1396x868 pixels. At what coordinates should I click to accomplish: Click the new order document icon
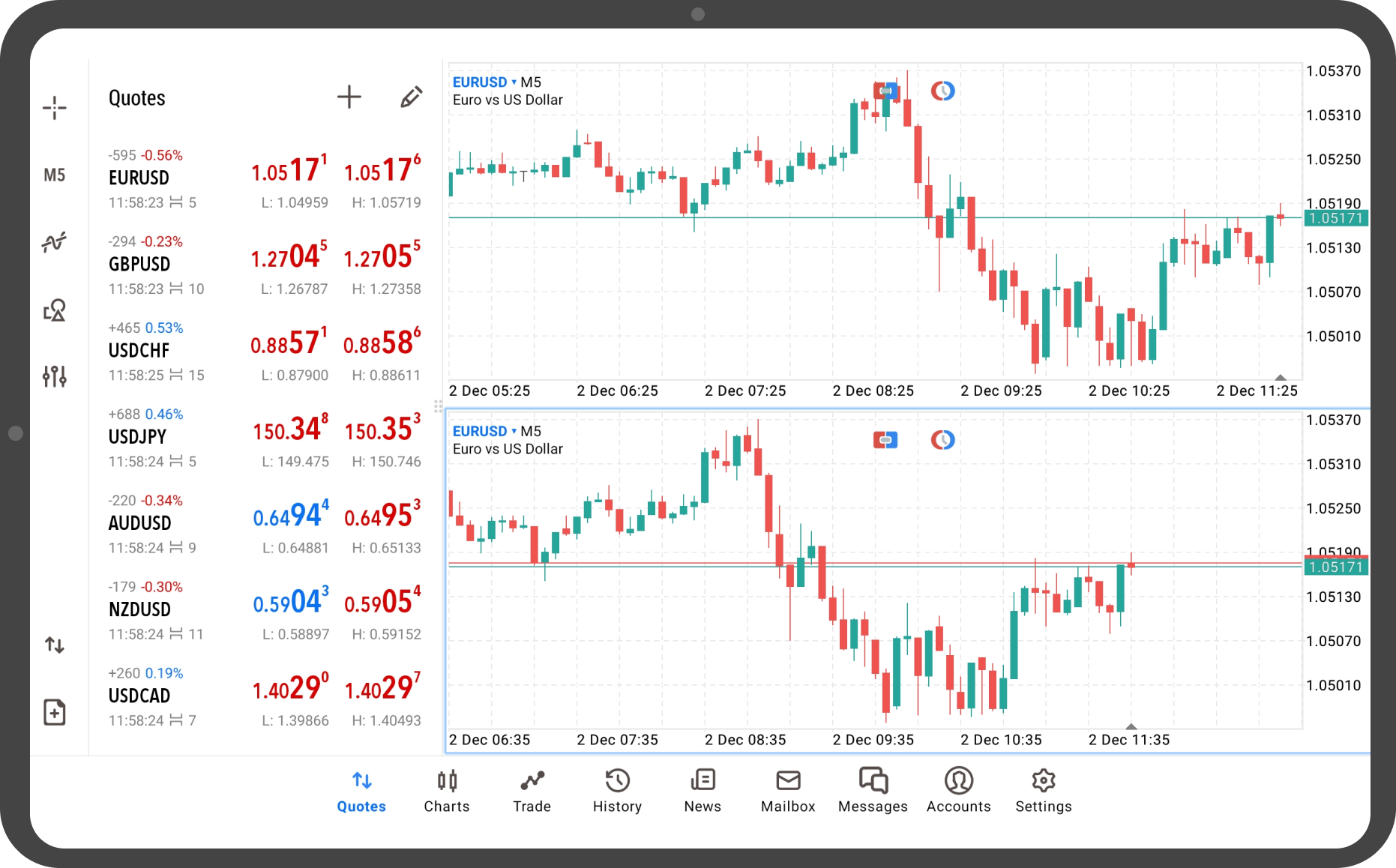54,712
